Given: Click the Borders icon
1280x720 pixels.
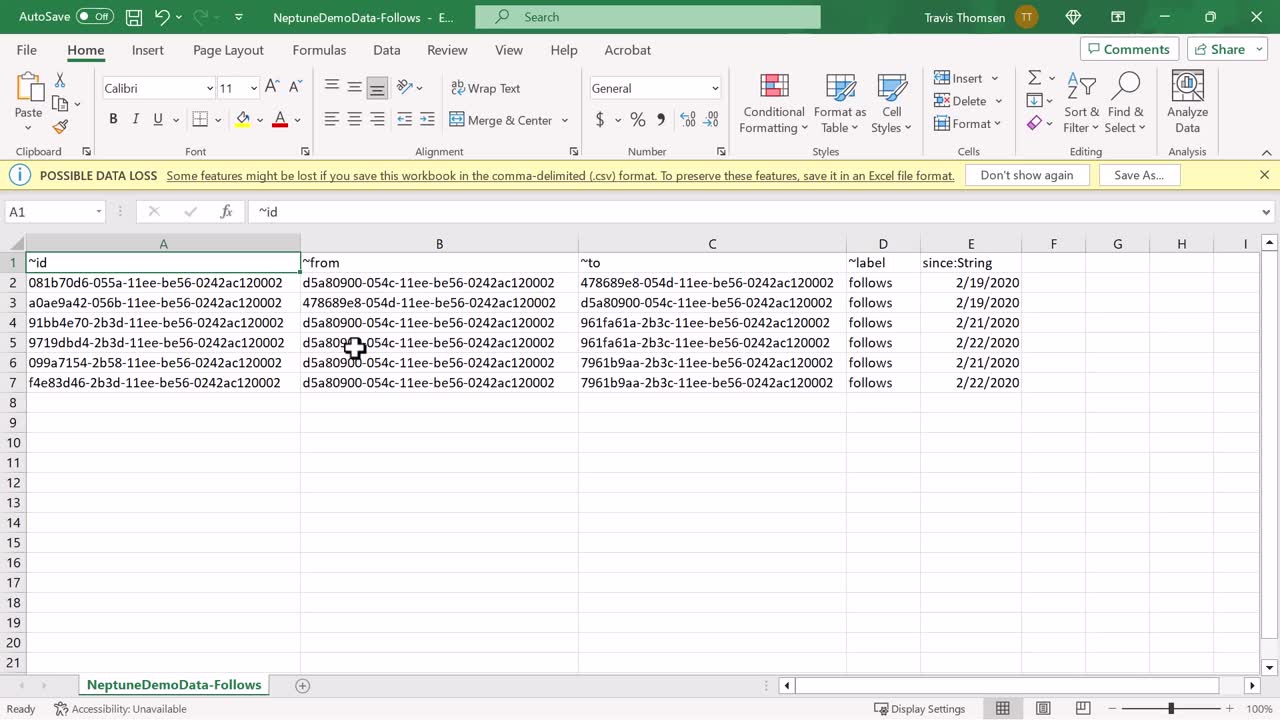Looking at the screenshot, I should (200, 120).
